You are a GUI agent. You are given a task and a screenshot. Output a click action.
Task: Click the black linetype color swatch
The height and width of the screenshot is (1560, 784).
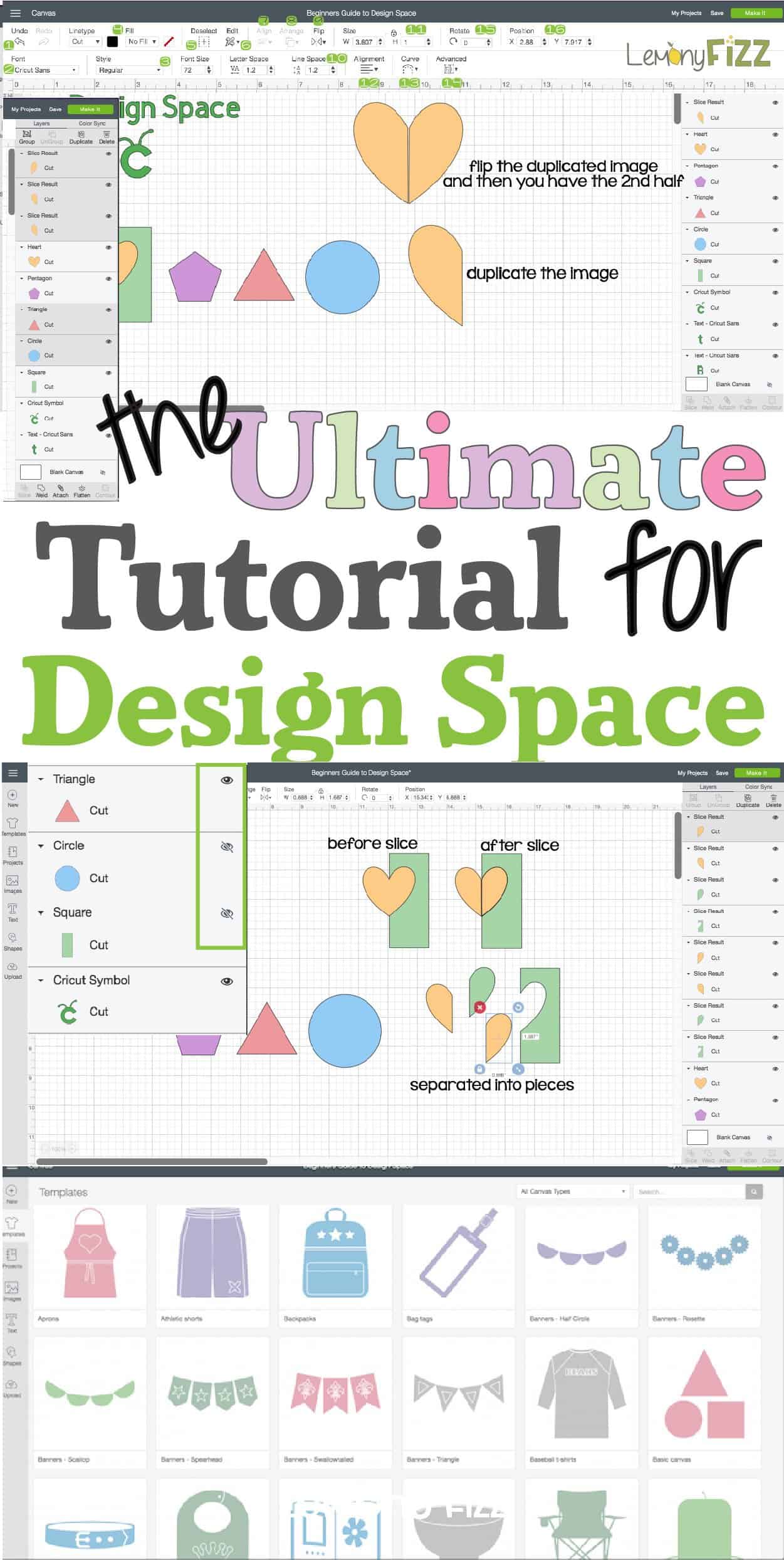coord(113,42)
